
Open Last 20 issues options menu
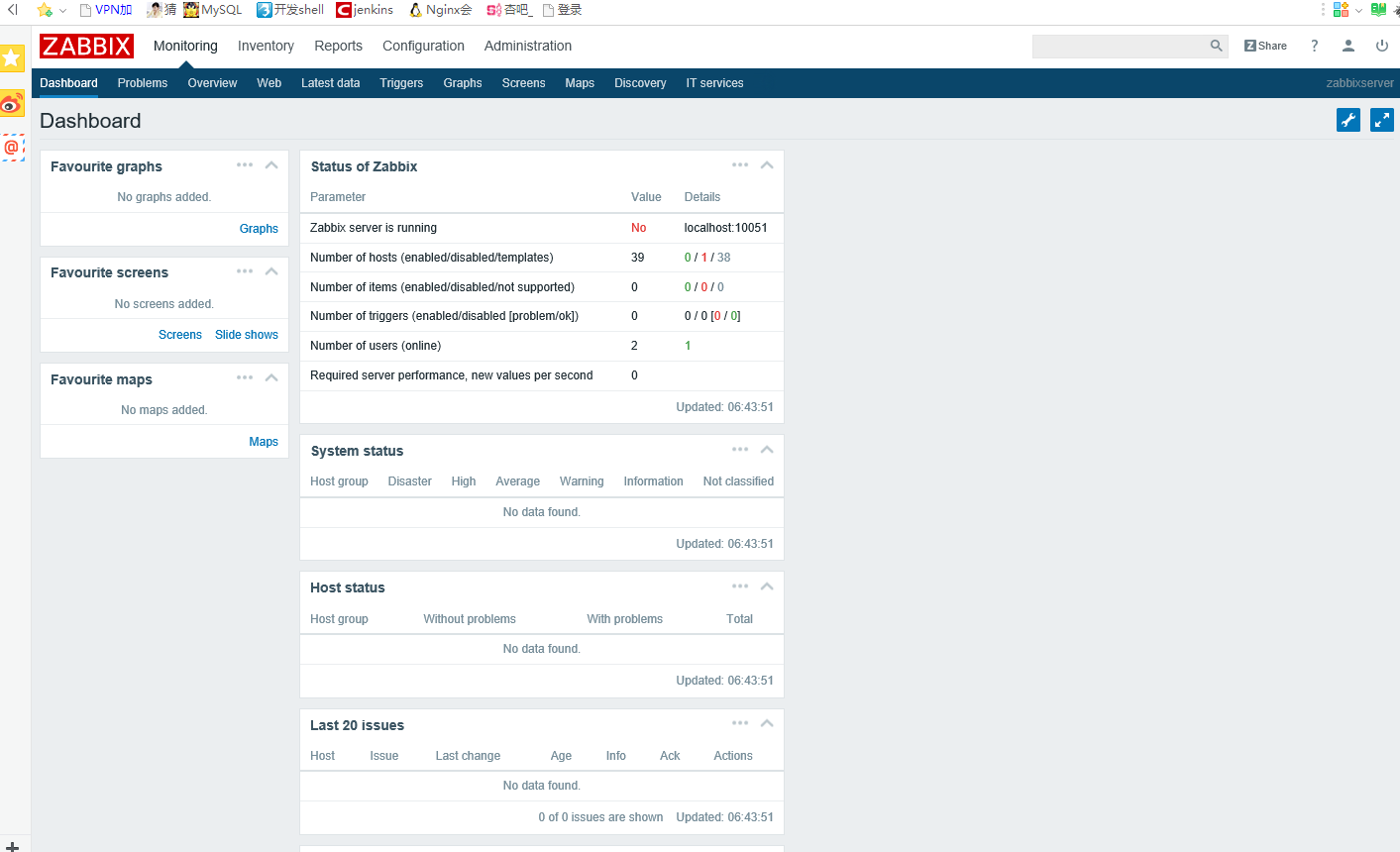[740, 723]
